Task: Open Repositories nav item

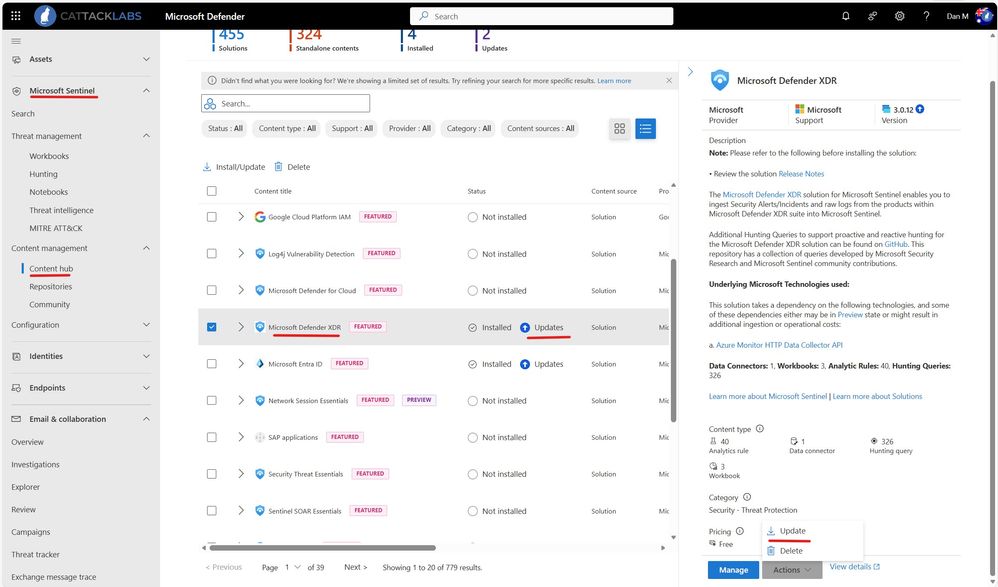Action: 50,286
